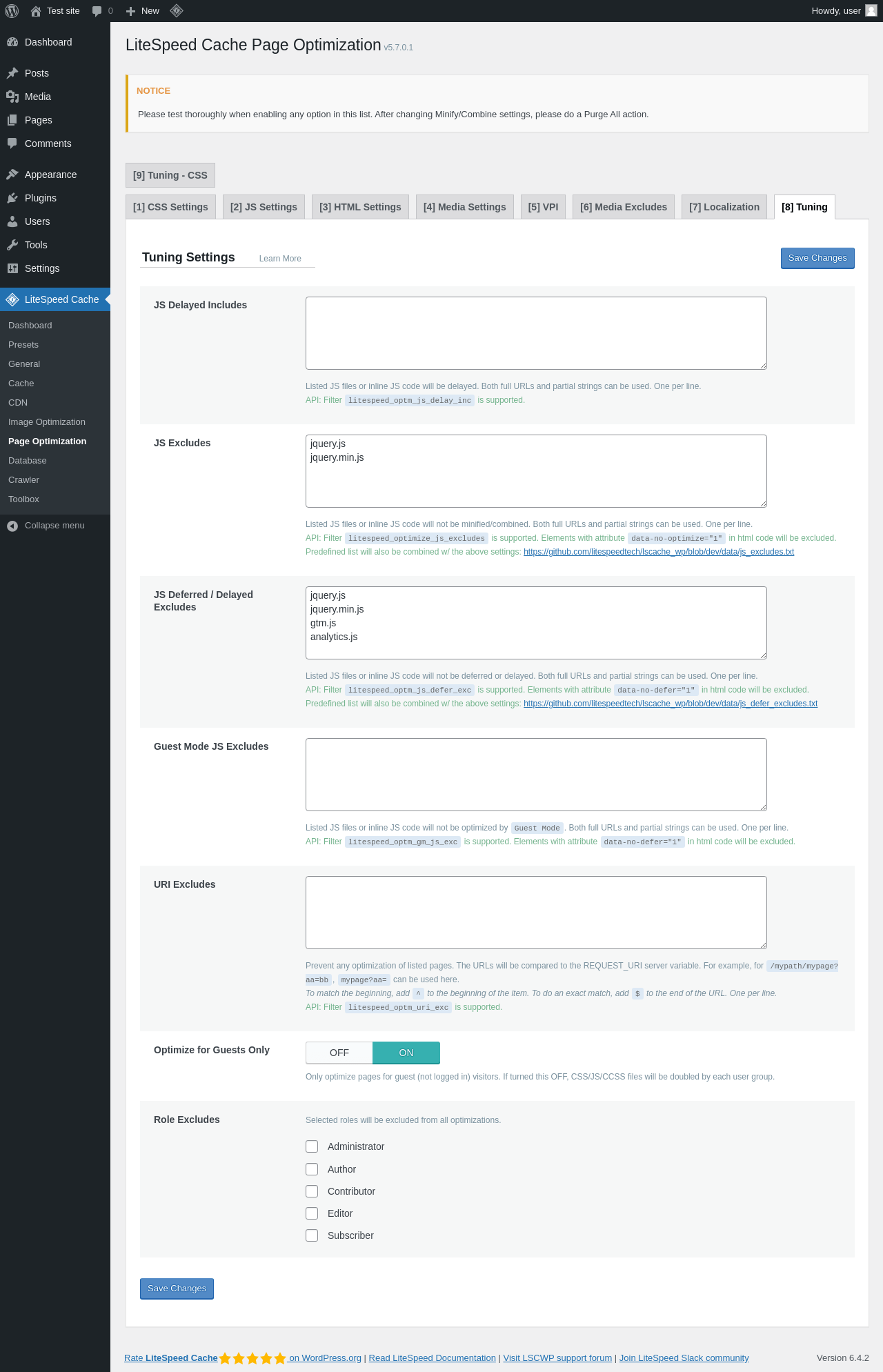883x1372 pixels.
Task: Click the Plugins plug icon
Action: tap(12, 198)
